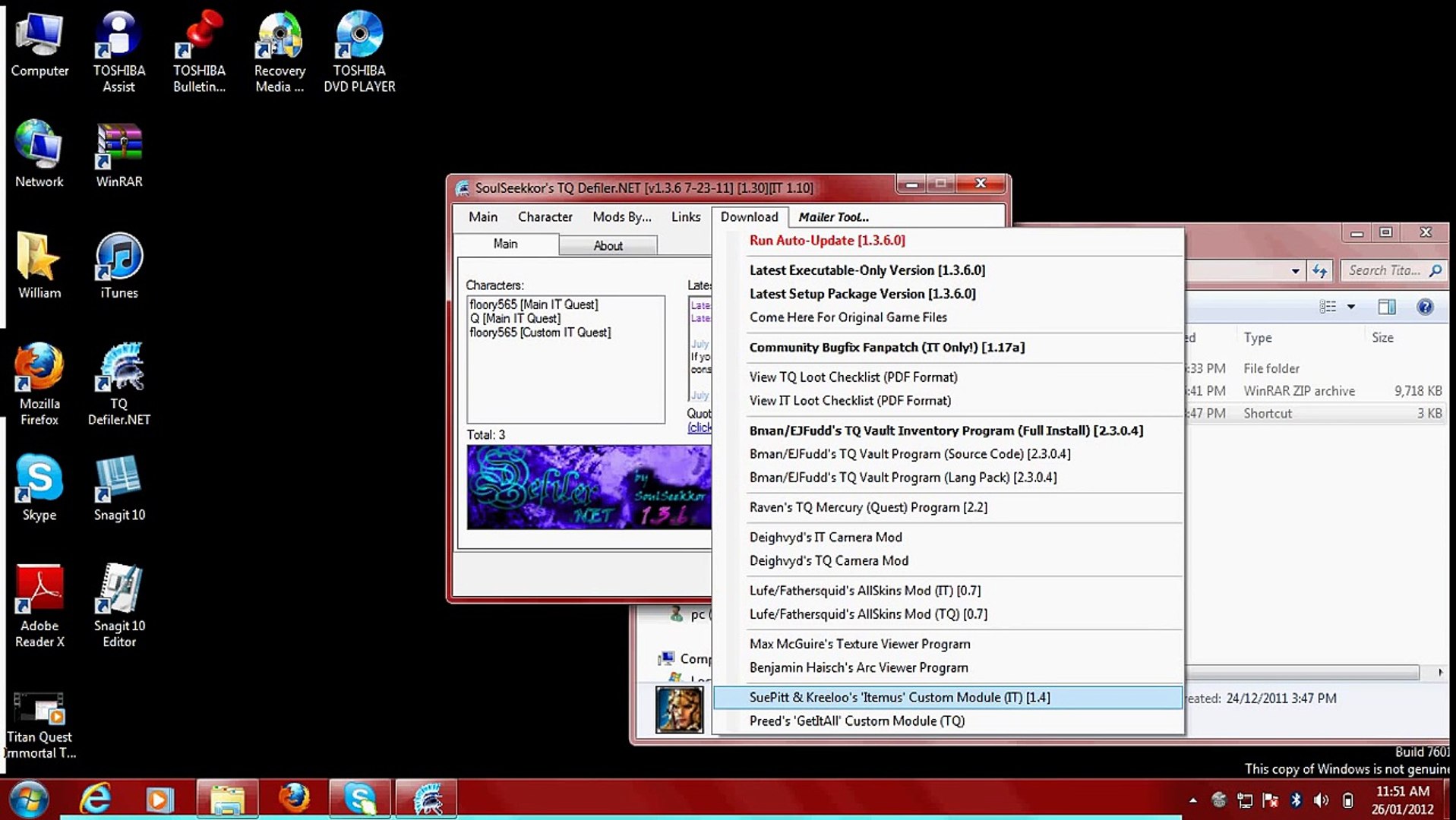This screenshot has height=820, width=1456.
Task: Open the volume control in system tray
Action: point(1322,800)
